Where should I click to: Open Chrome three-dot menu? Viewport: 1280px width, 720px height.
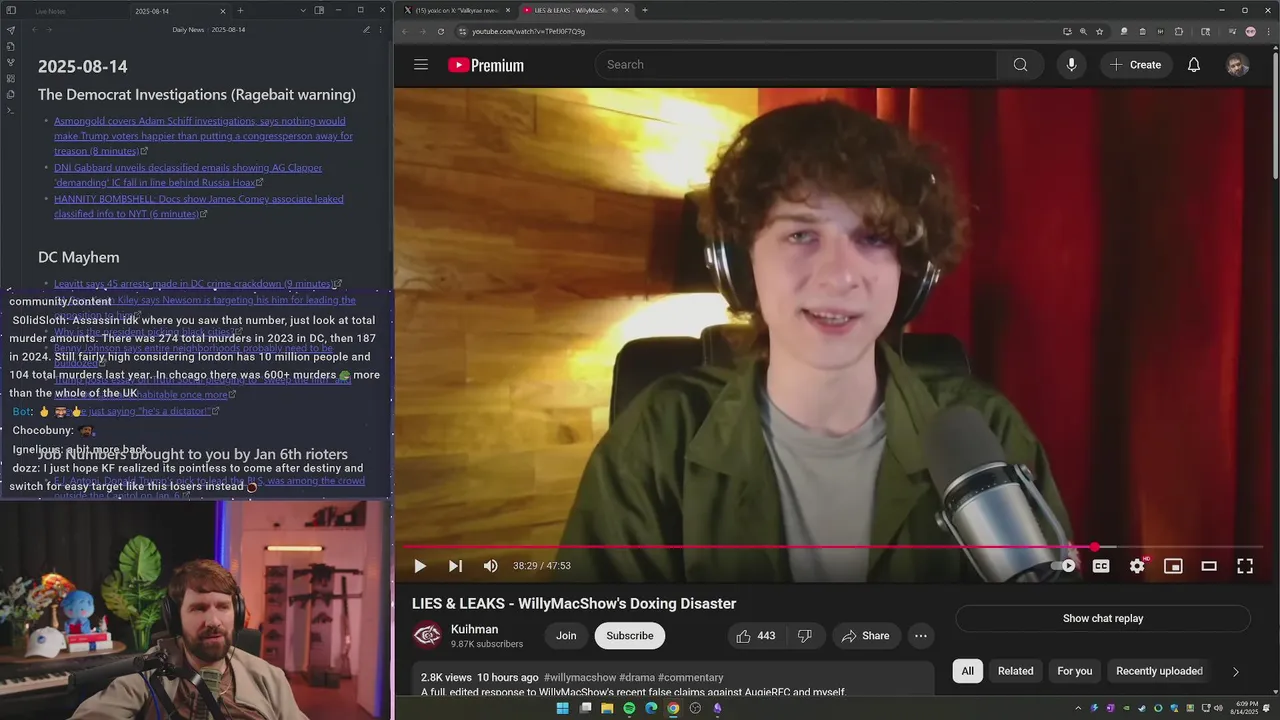1268,31
